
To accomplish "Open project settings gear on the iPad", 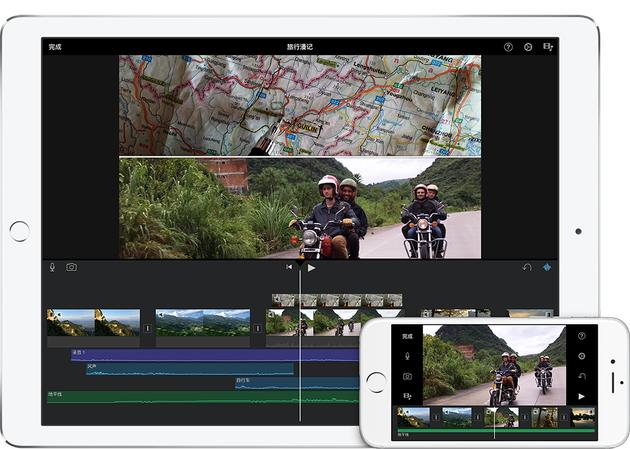I will 528,47.
